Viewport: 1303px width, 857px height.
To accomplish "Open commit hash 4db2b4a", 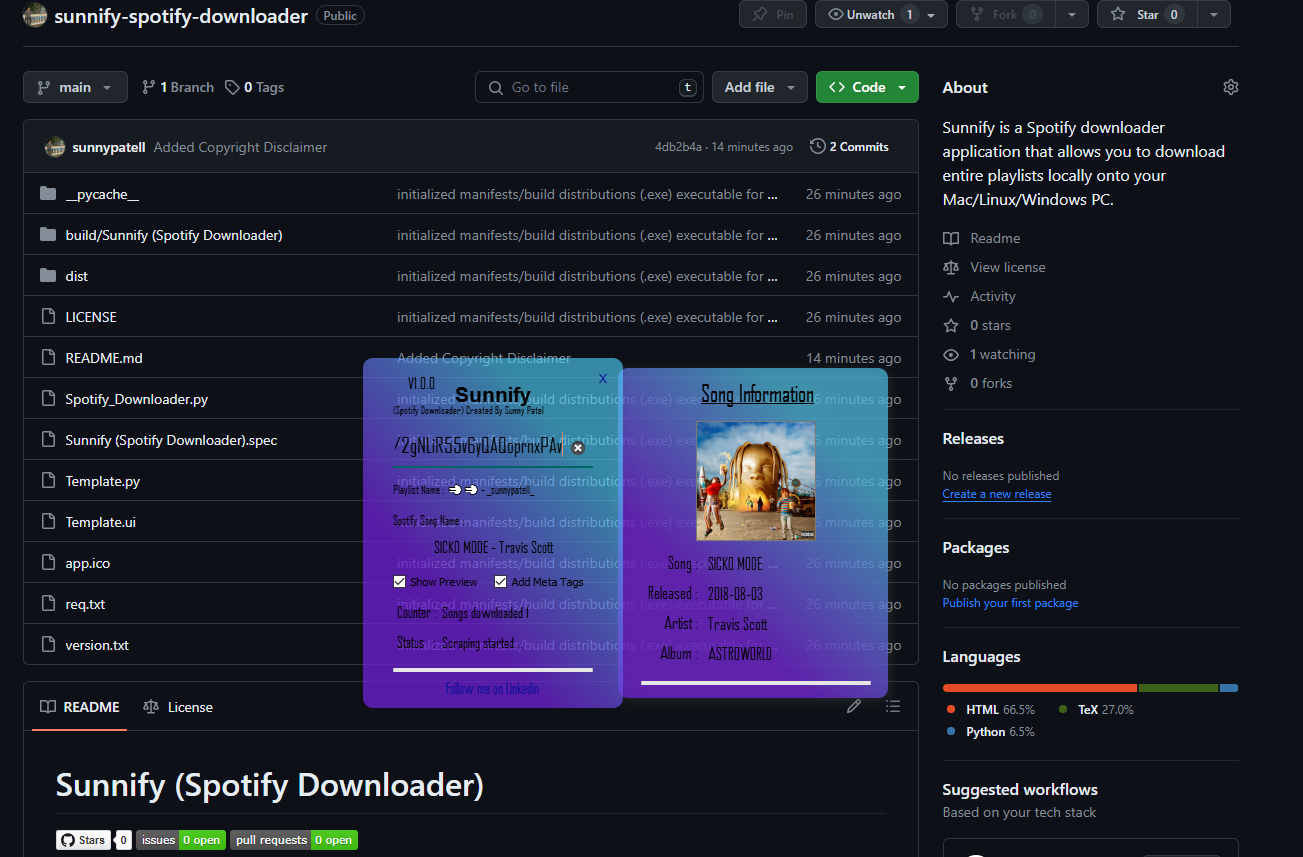I will 678,147.
